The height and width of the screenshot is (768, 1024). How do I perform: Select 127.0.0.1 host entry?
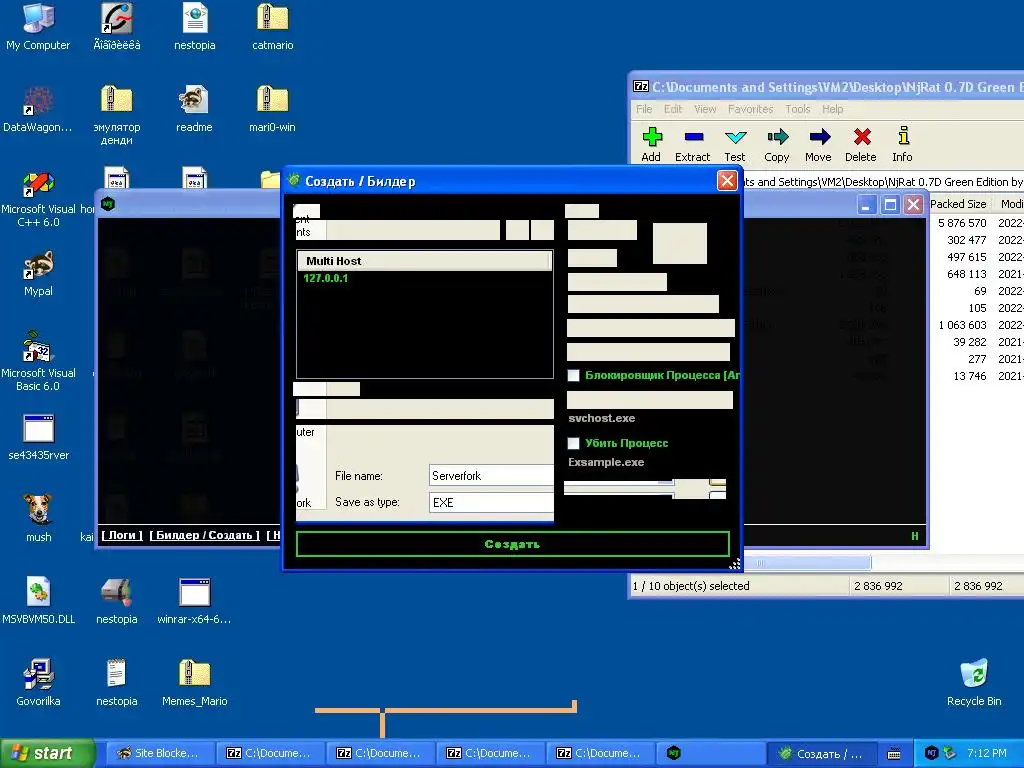(325, 278)
